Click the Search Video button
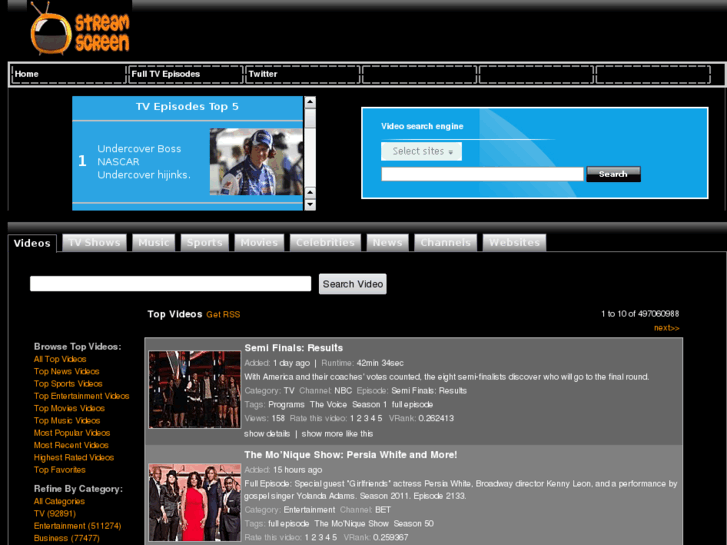Viewport: 727px width, 545px height. (x=353, y=284)
